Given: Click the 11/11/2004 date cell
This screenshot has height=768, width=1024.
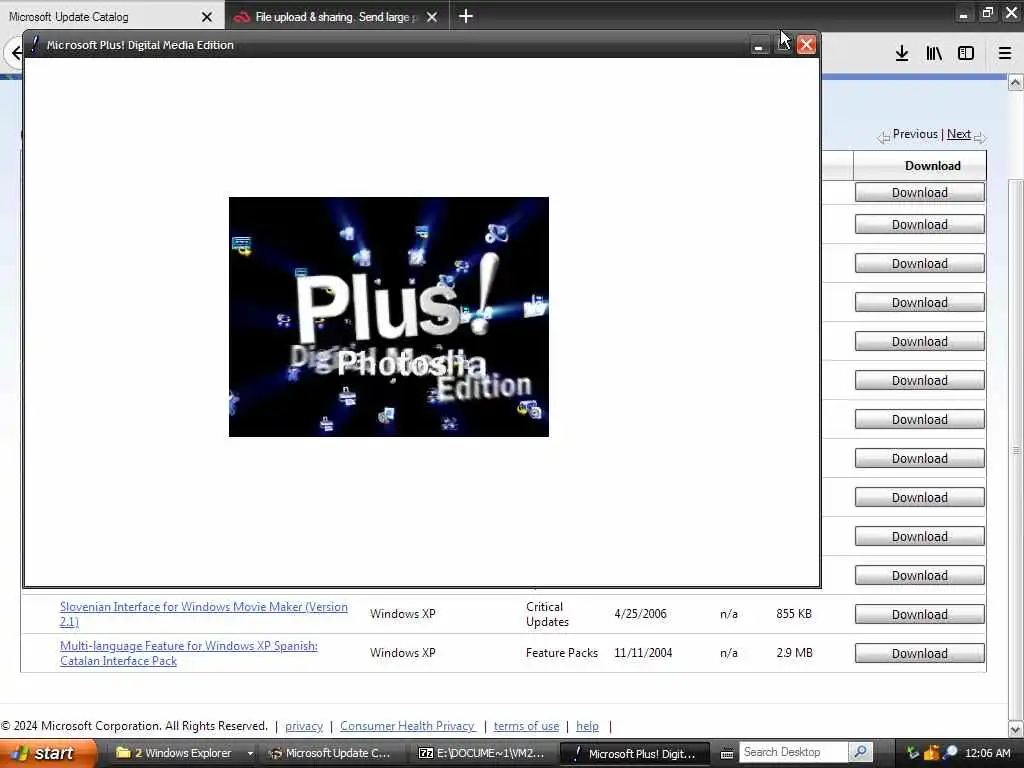Looking at the screenshot, I should [x=643, y=653].
